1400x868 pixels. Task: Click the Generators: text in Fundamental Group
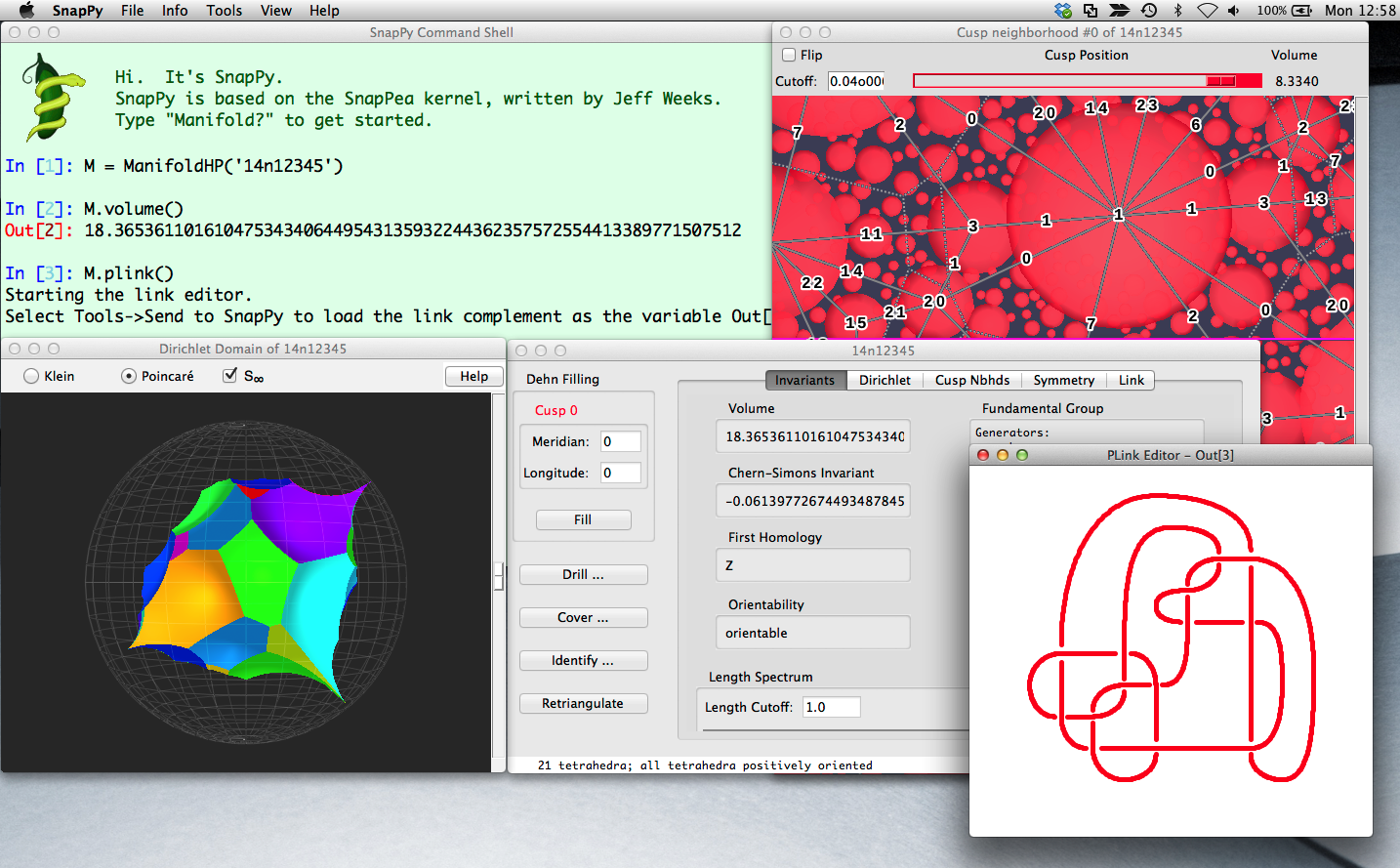tap(1012, 433)
